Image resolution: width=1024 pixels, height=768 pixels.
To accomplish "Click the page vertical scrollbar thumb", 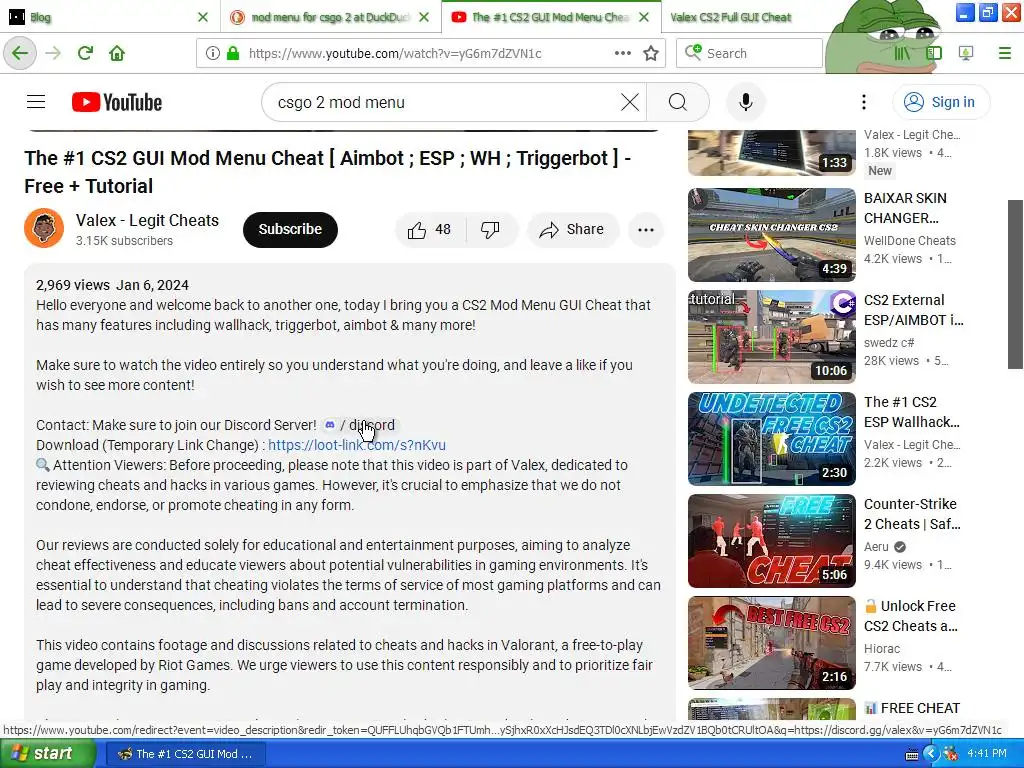I will tap(1015, 284).
